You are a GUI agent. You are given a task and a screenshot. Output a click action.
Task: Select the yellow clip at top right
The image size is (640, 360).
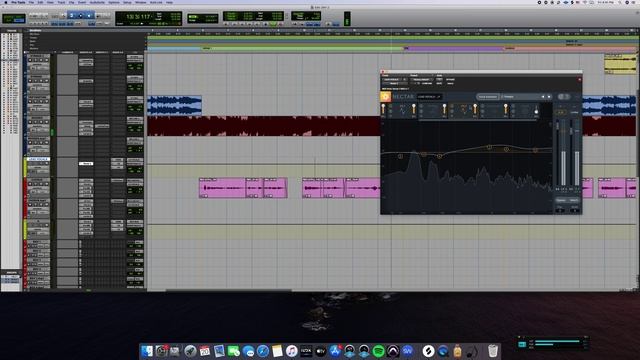pos(620,64)
